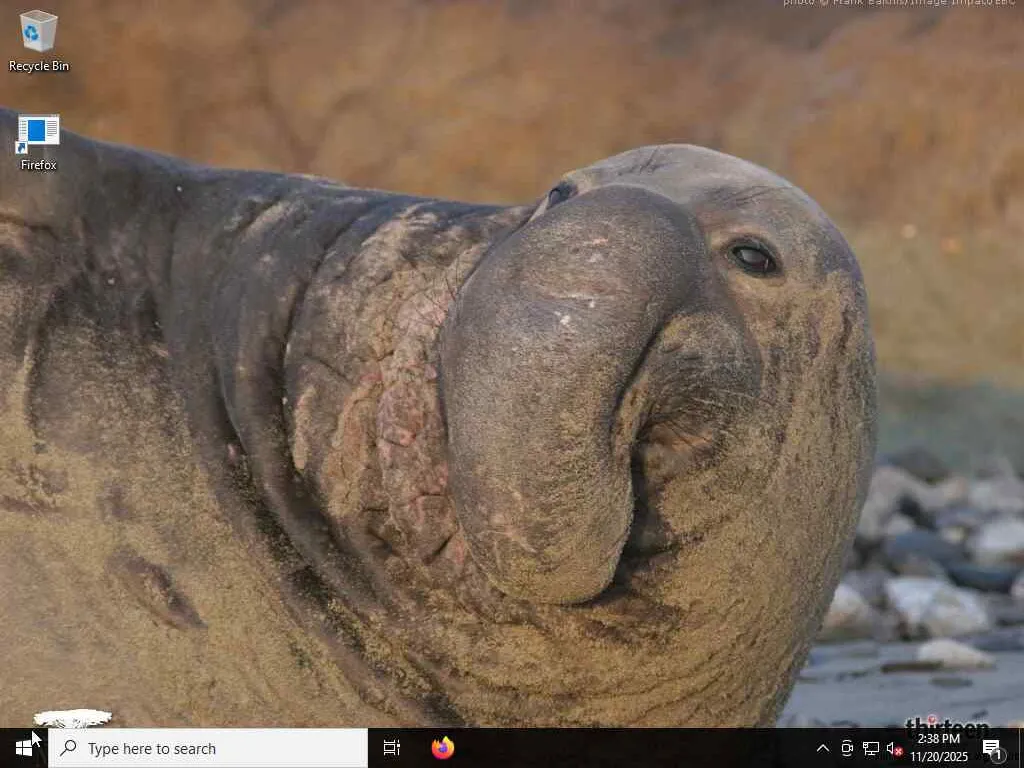
Task: Click the muted volume speaker icon
Action: tap(894, 748)
